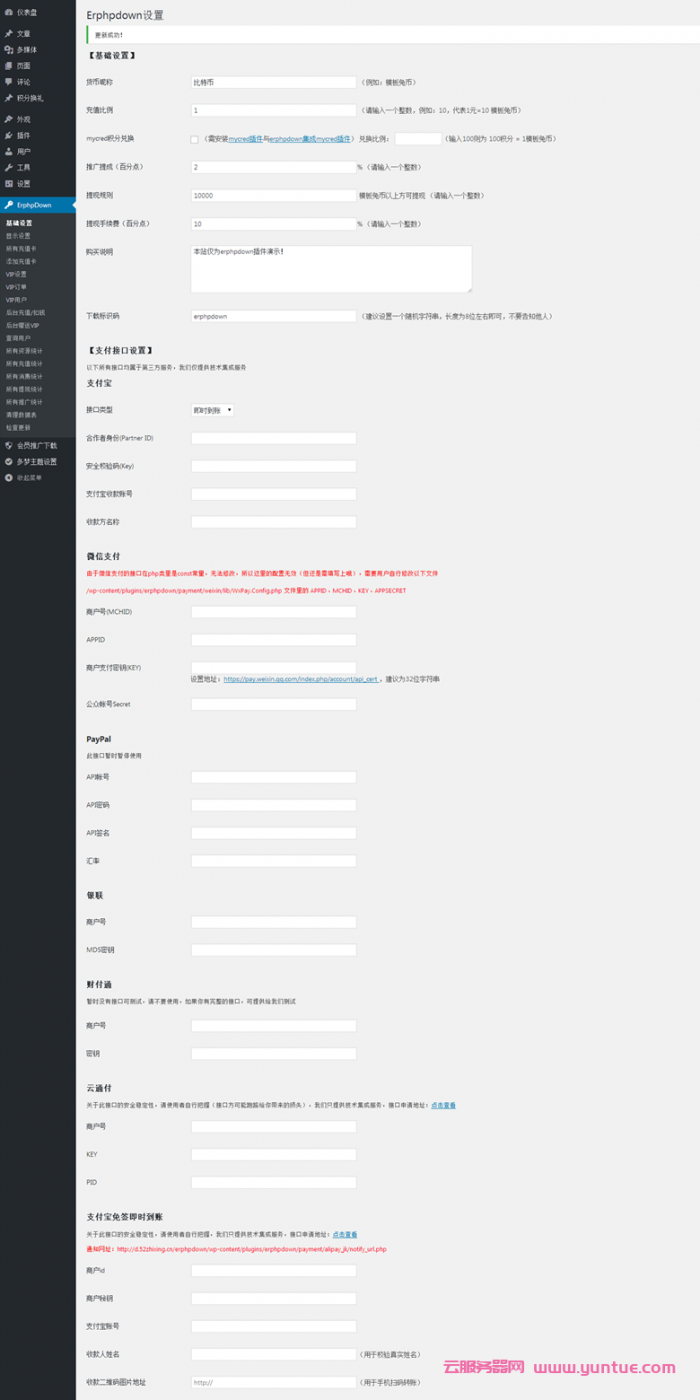700x1400 pixels.
Task: Click the 货币昵称 input field
Action: pos(273,83)
